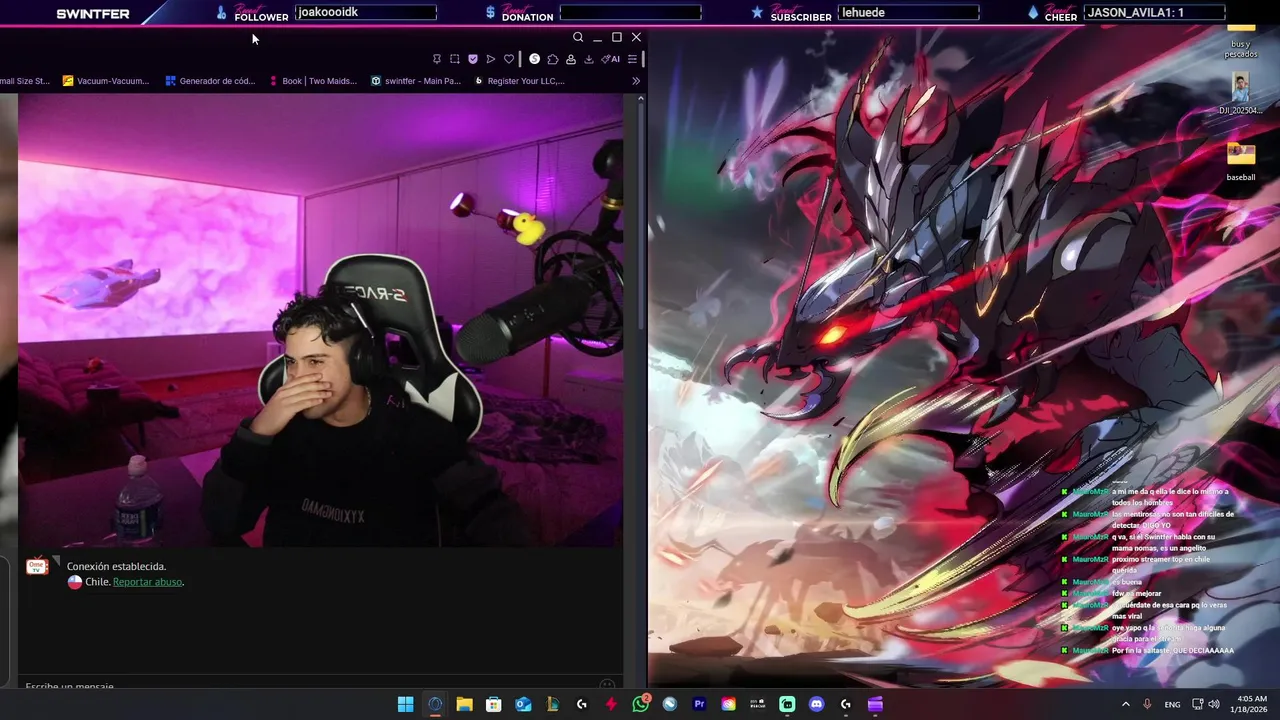Open Adobe Creative Cloud from the taskbar

[729, 704]
